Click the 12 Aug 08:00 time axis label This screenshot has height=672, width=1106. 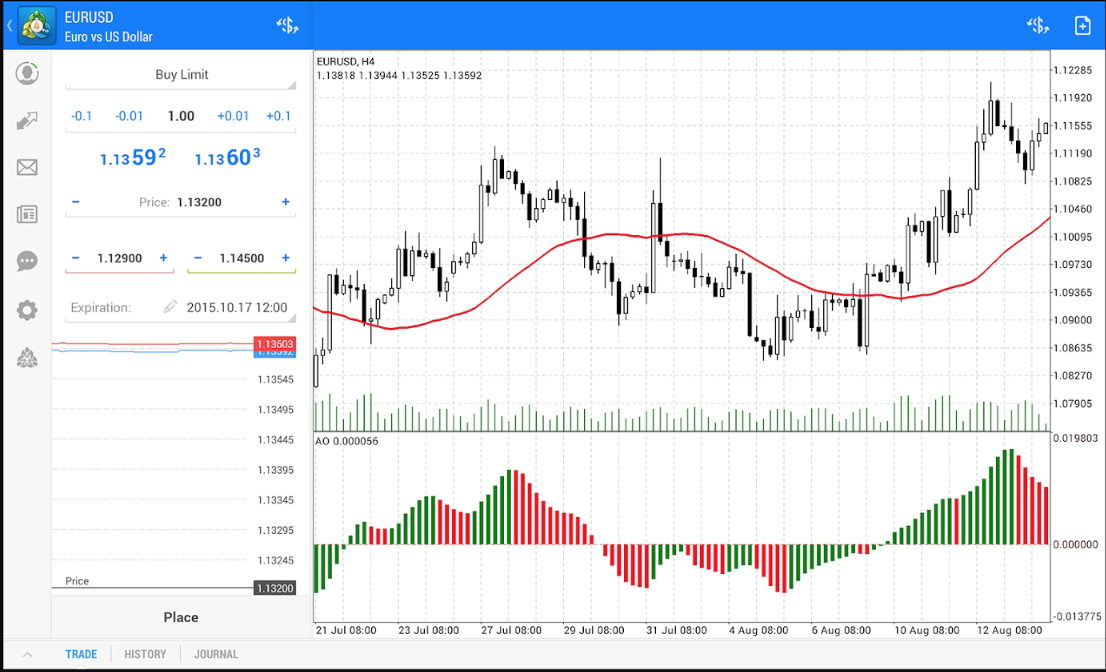tap(1009, 630)
